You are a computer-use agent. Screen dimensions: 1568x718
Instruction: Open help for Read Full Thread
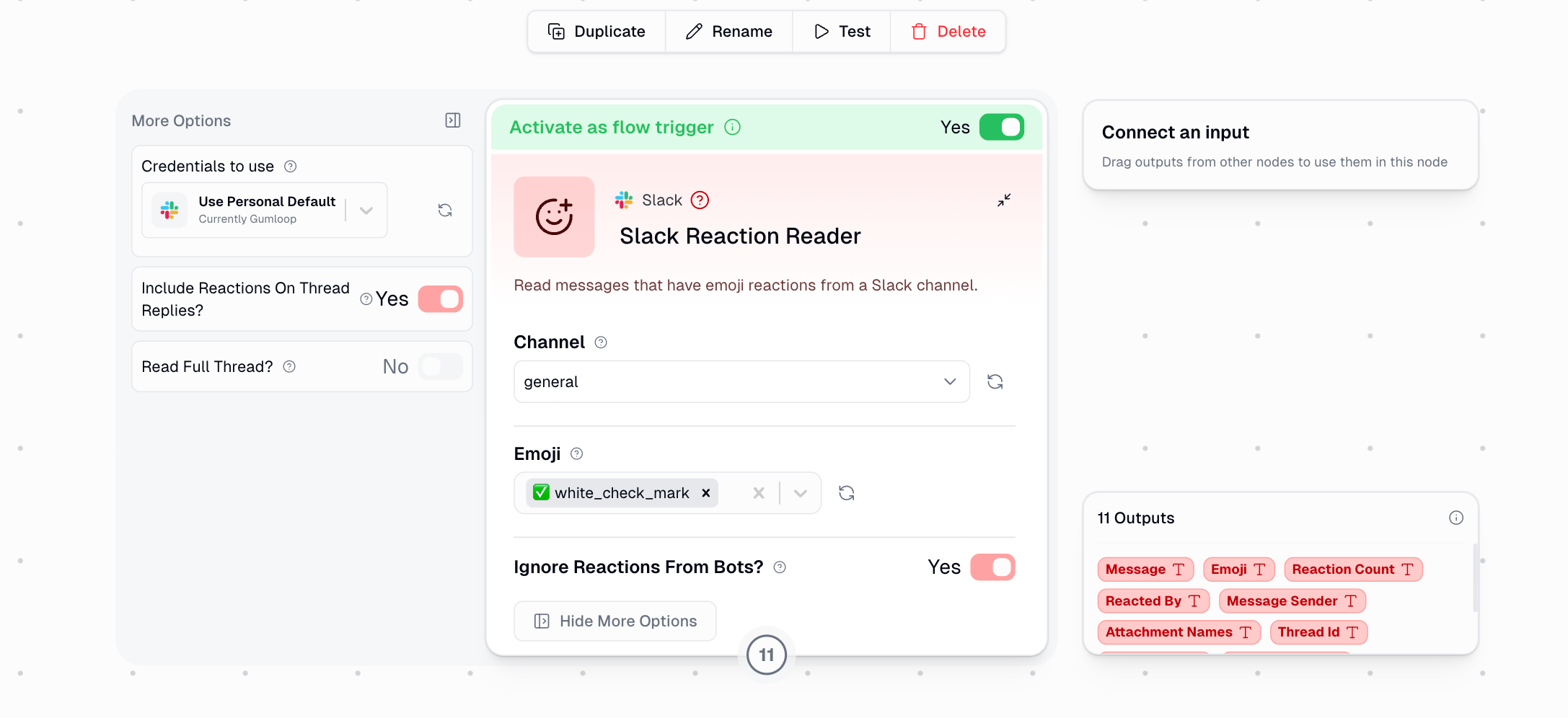pyautogui.click(x=289, y=367)
